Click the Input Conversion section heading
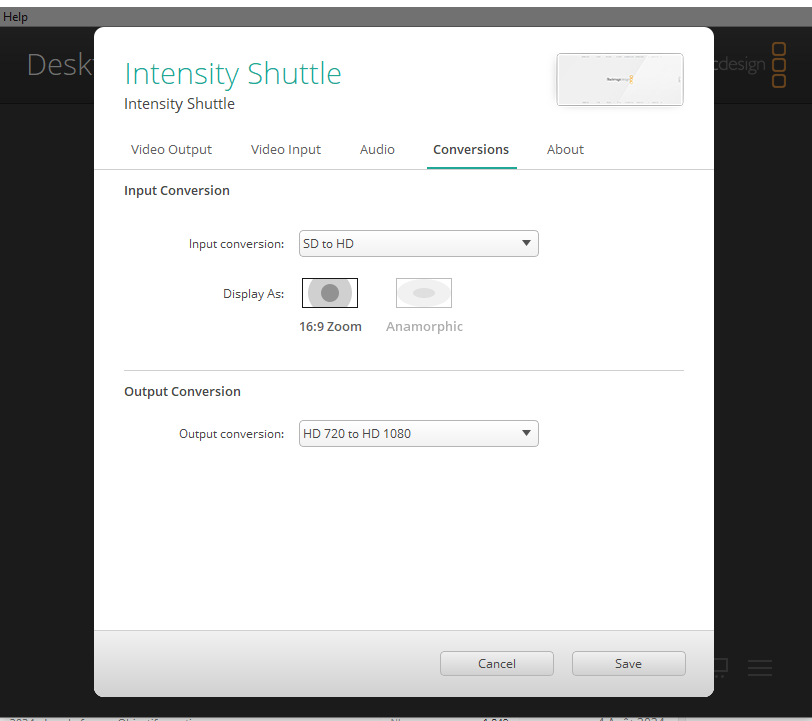This screenshot has height=721, width=812. (x=177, y=191)
